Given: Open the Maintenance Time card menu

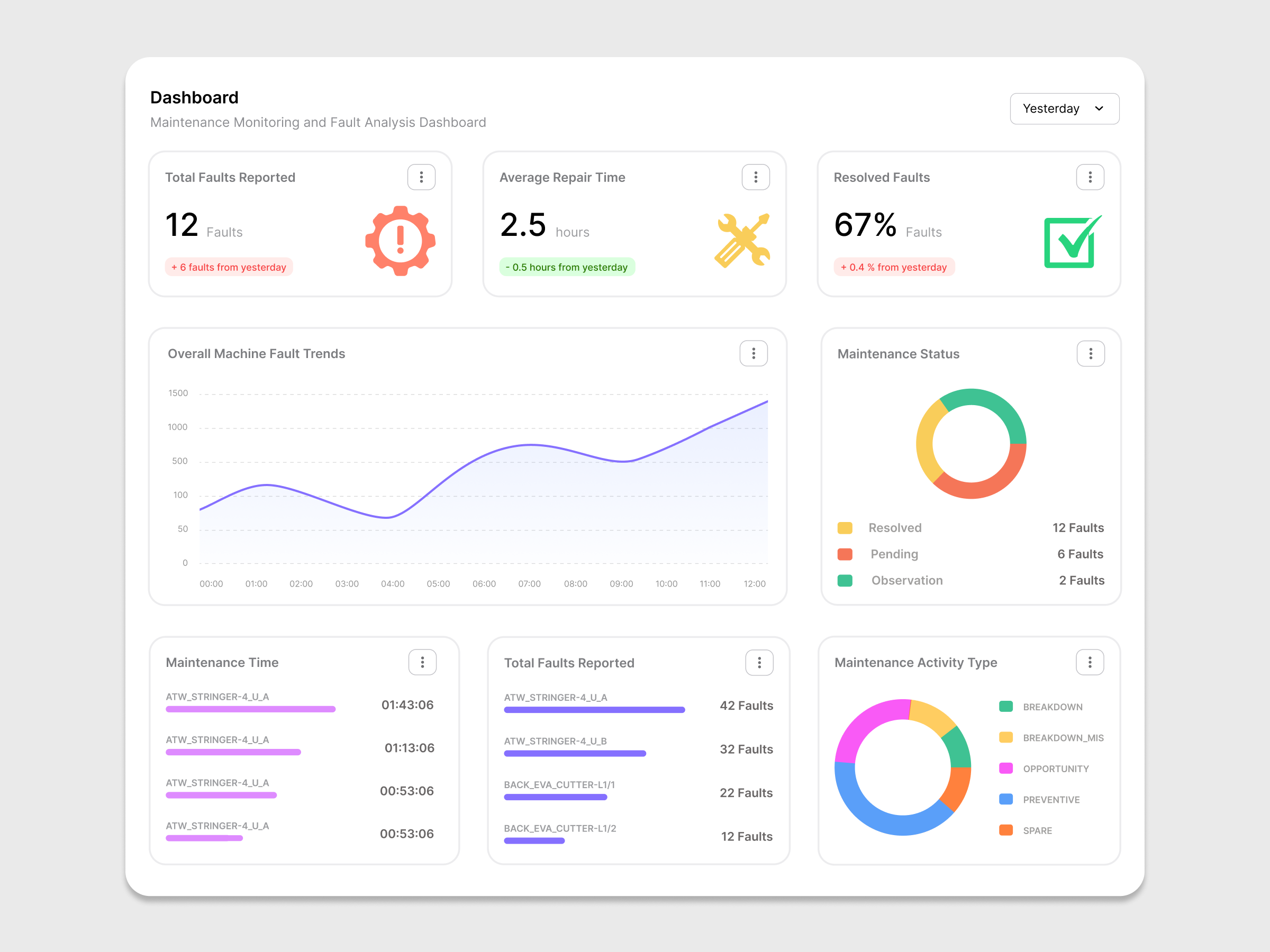Looking at the screenshot, I should pyautogui.click(x=422, y=662).
